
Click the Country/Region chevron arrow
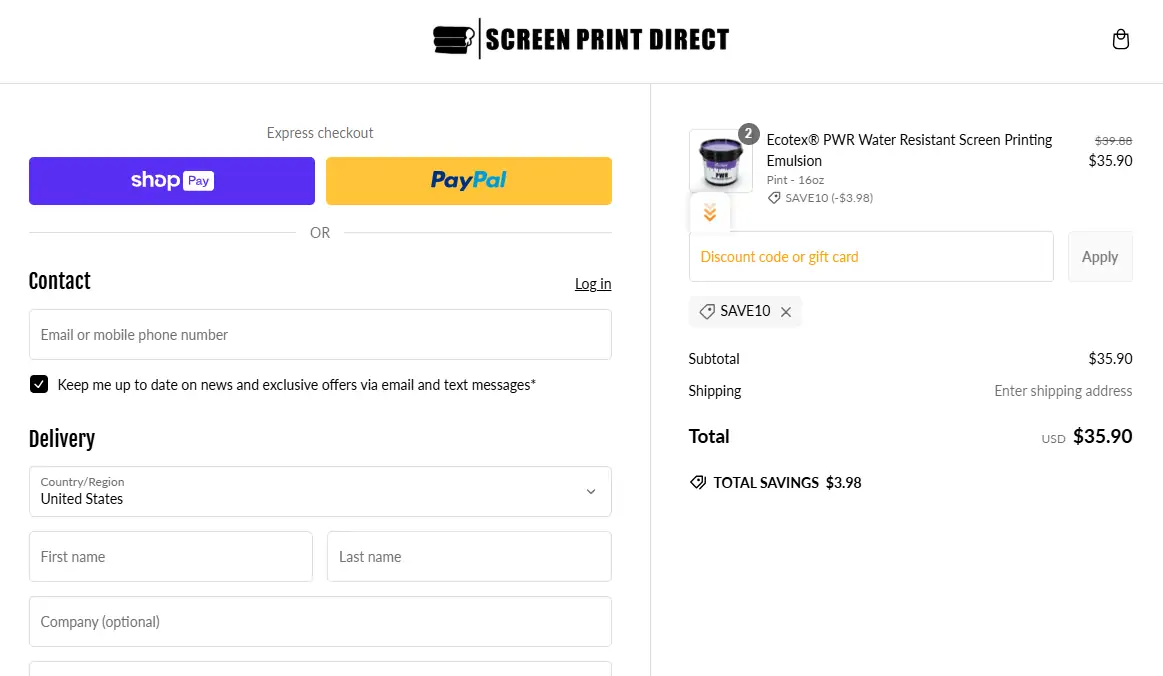[591, 492]
